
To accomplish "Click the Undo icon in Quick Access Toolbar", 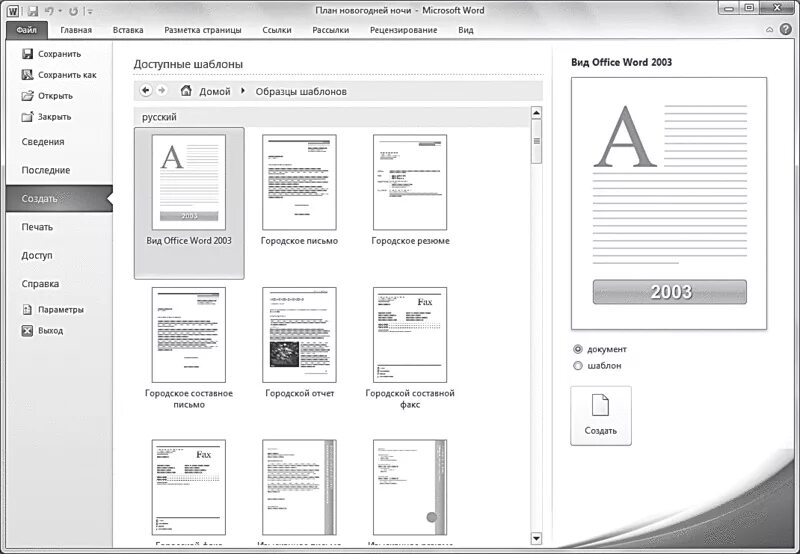I will coord(49,11).
